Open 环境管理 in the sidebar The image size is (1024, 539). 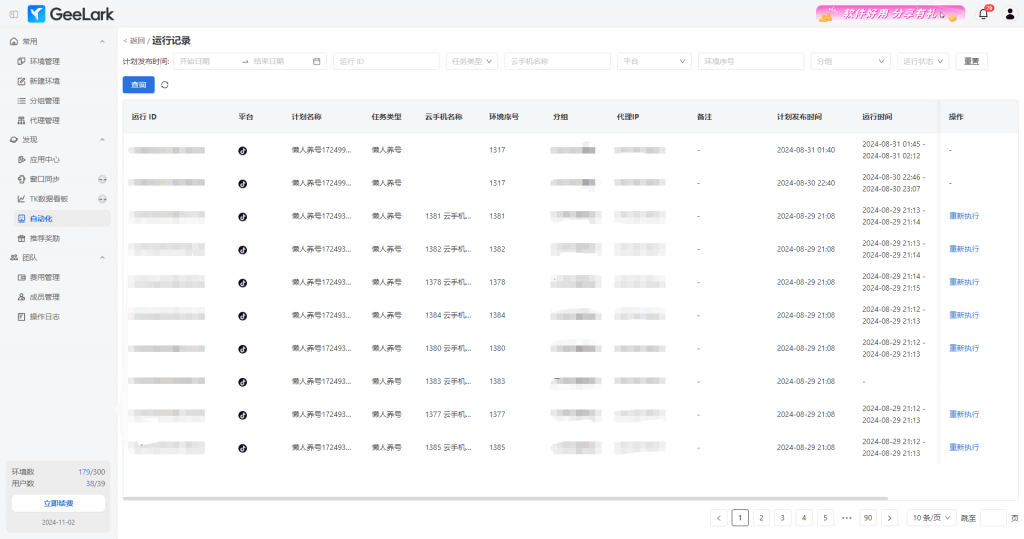(44, 61)
